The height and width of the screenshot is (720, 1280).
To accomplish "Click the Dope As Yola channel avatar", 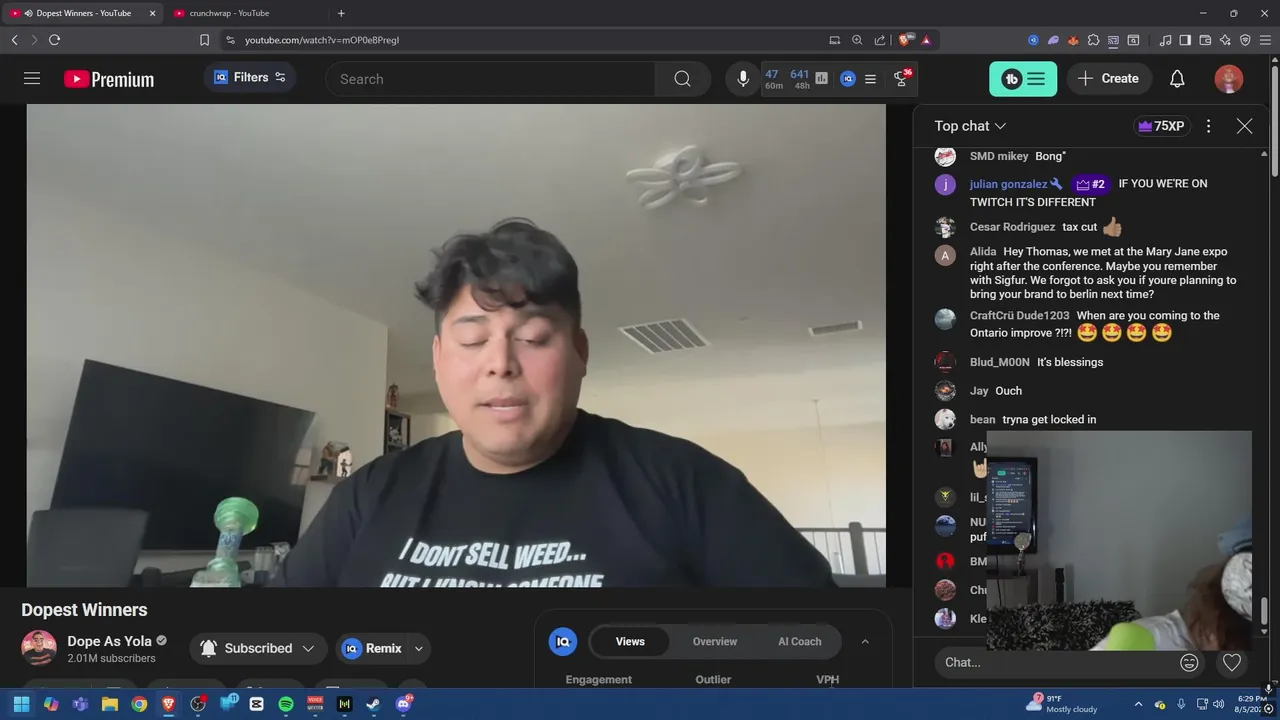I will click(x=39, y=648).
